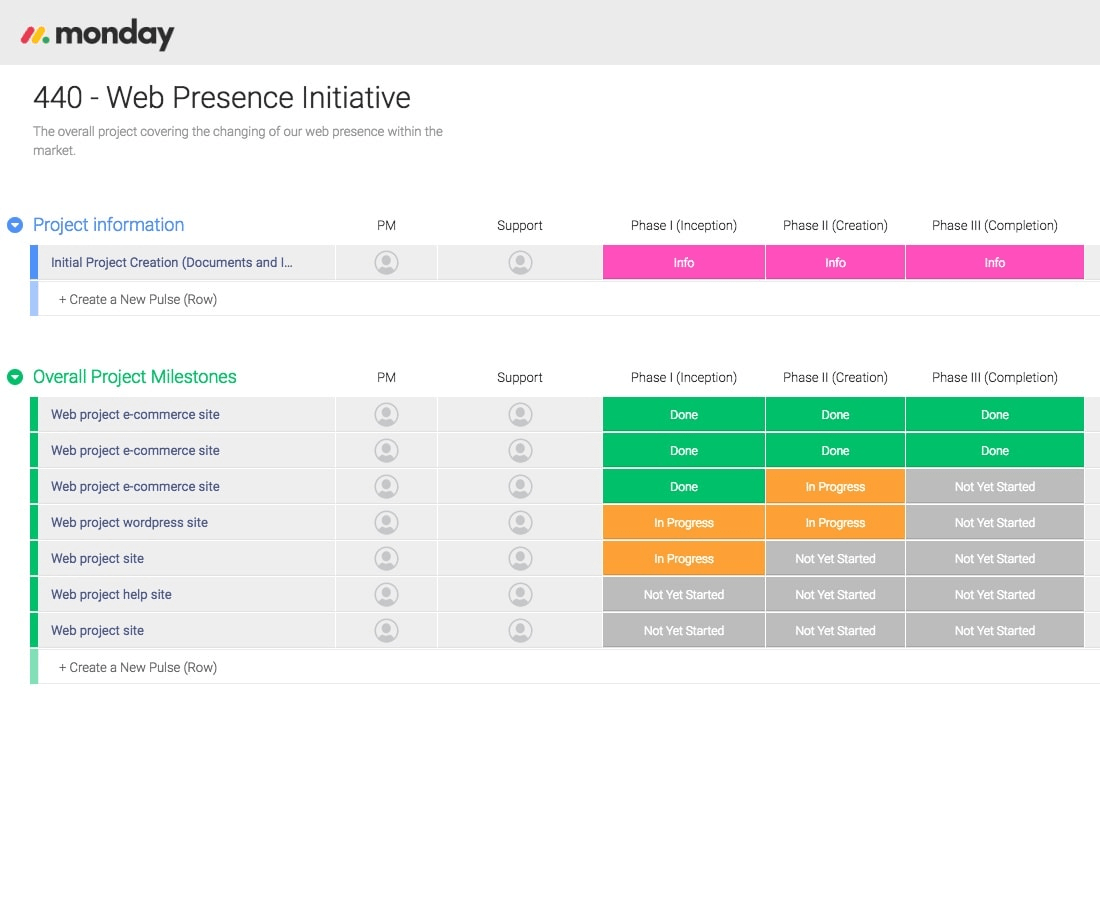The image size is (1100, 915).
Task: Click the monday logo
Action: tap(97, 34)
